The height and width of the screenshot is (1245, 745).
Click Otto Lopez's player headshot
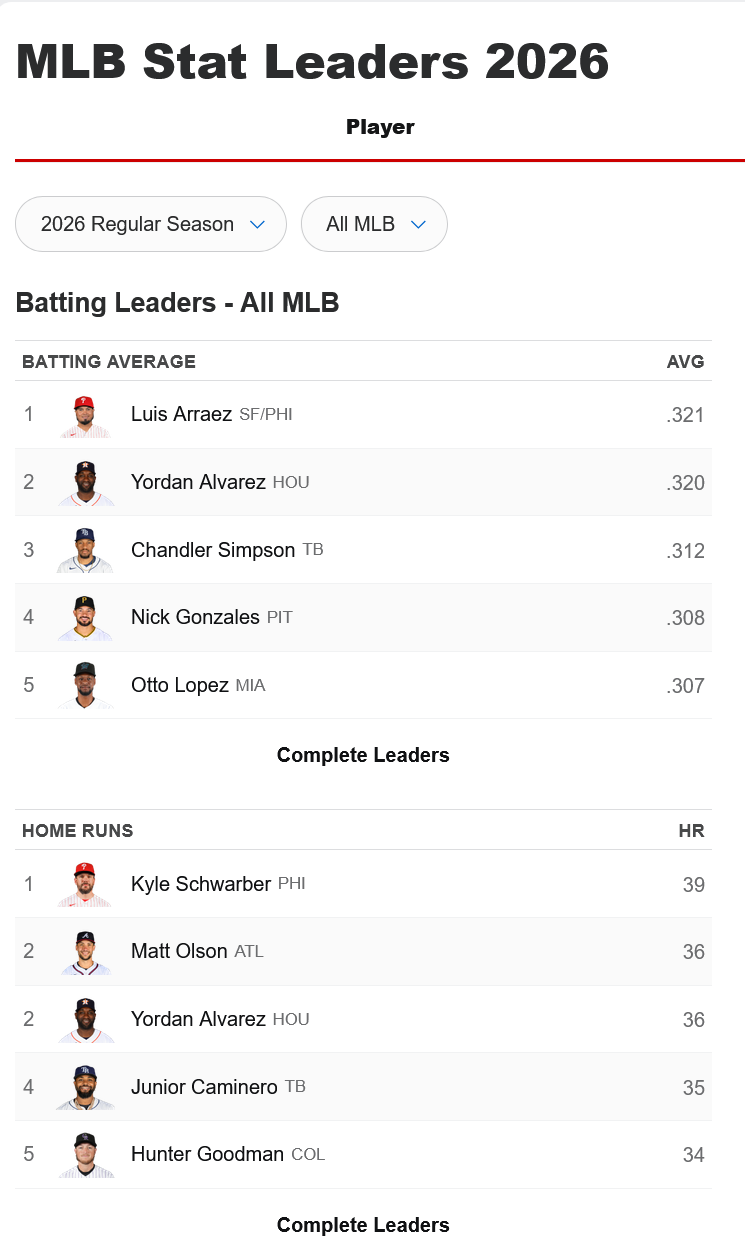85,686
